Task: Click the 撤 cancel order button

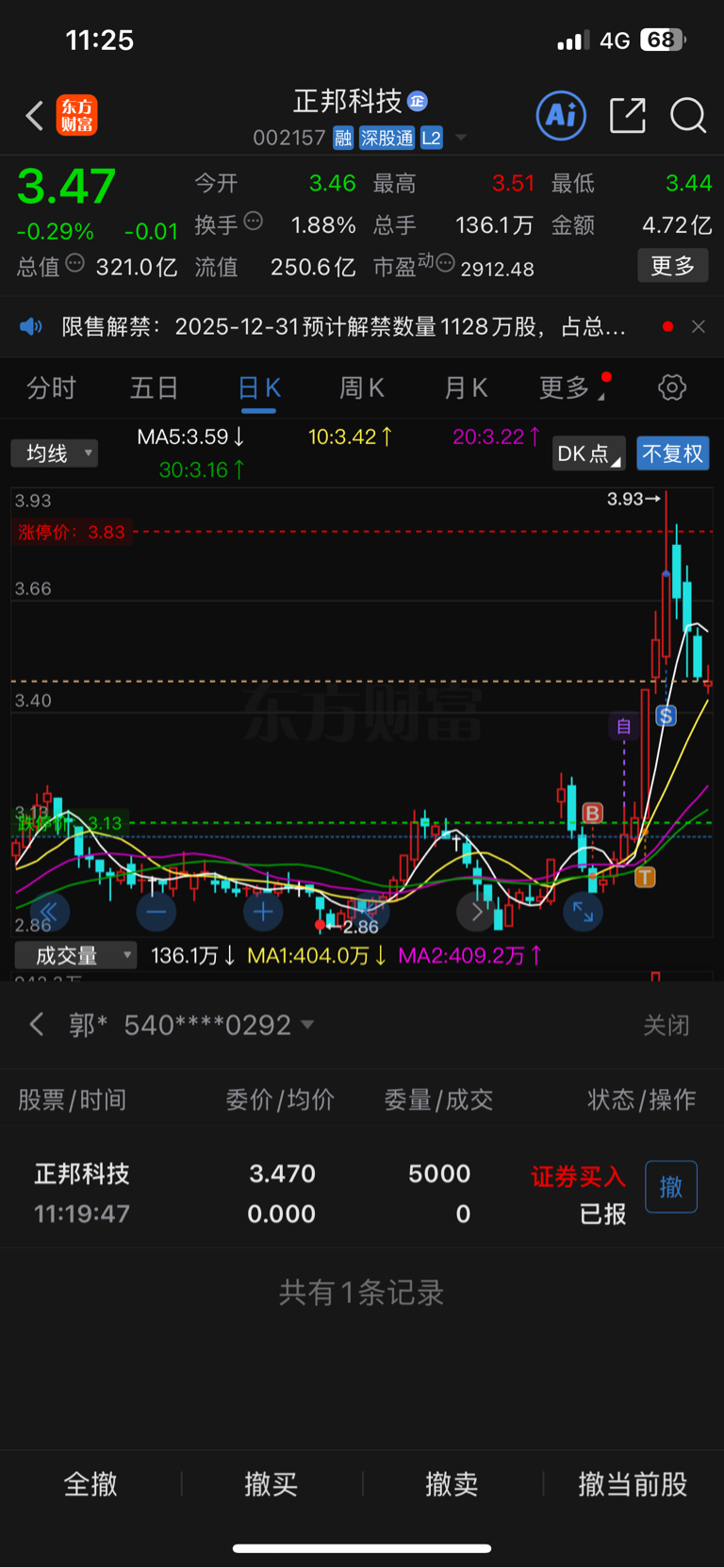Action: (x=671, y=1186)
